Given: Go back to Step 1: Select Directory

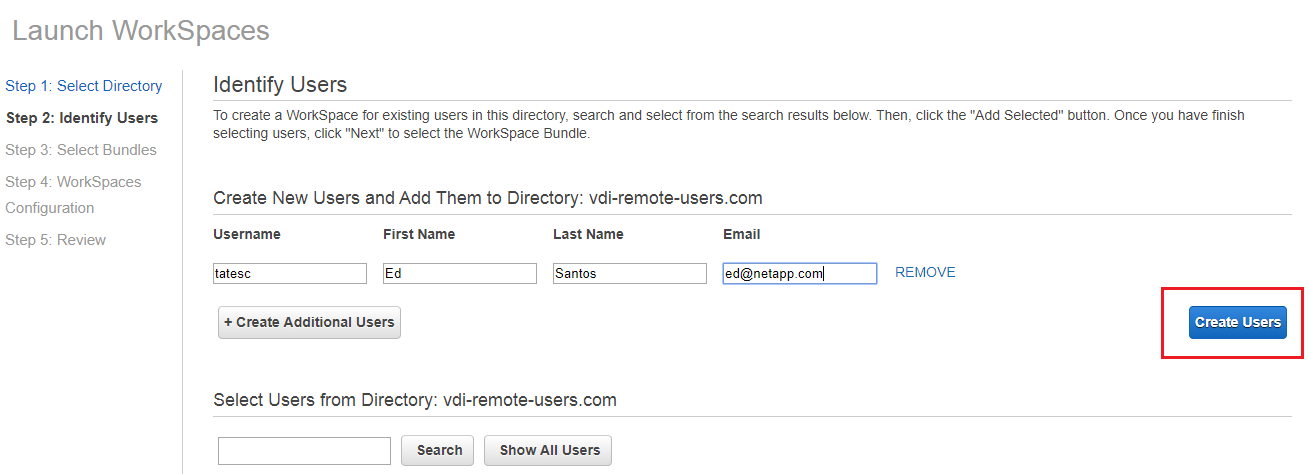Looking at the screenshot, I should (x=84, y=86).
